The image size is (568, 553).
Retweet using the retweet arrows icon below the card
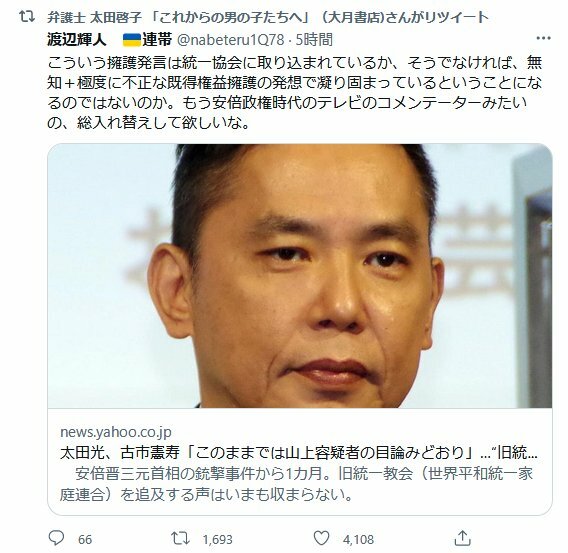tap(180, 538)
